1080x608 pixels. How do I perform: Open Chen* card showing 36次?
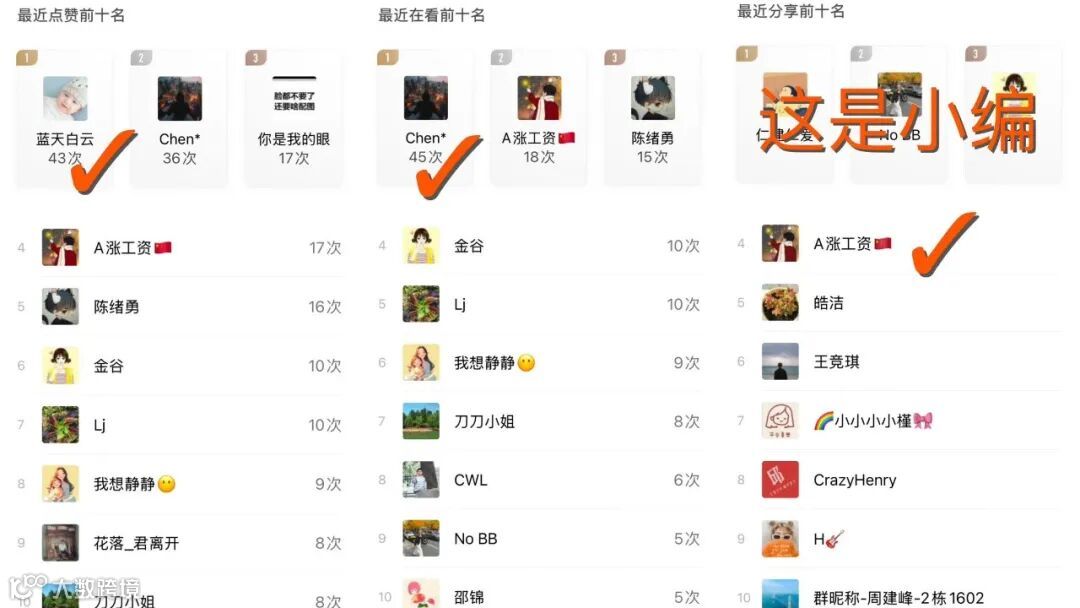(179, 118)
